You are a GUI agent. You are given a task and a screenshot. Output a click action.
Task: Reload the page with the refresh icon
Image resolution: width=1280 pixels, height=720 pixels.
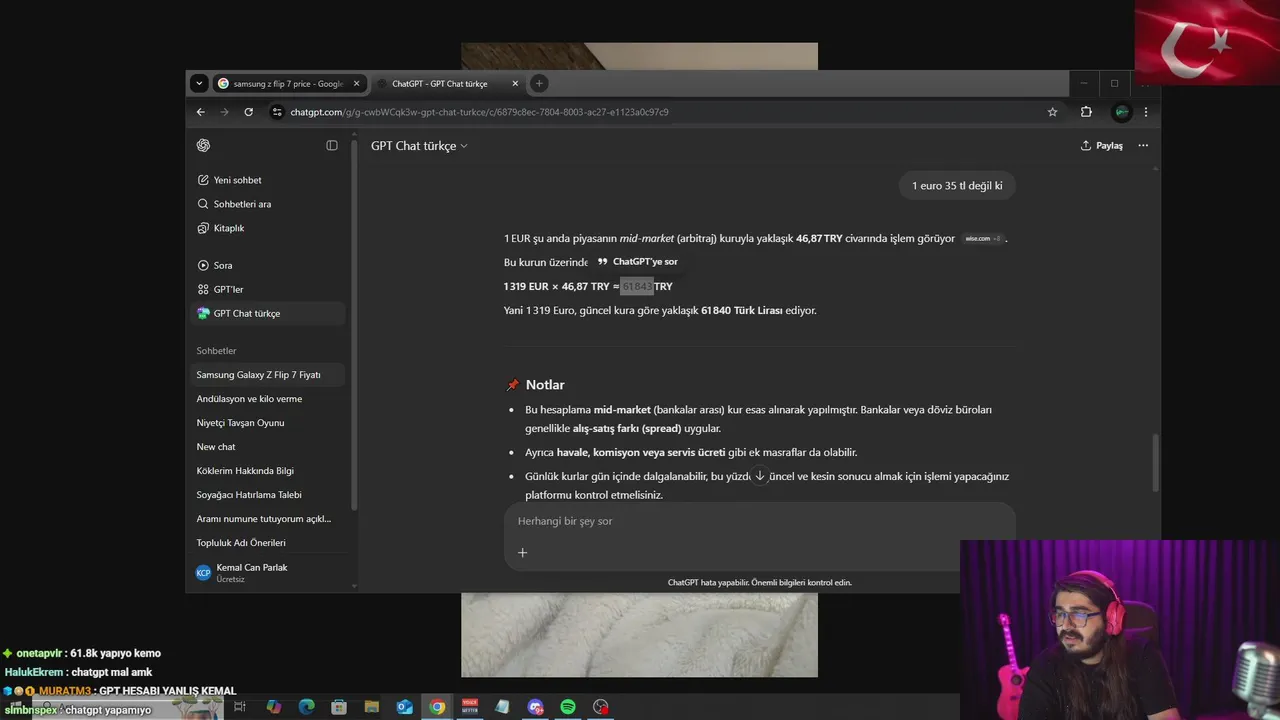point(248,112)
